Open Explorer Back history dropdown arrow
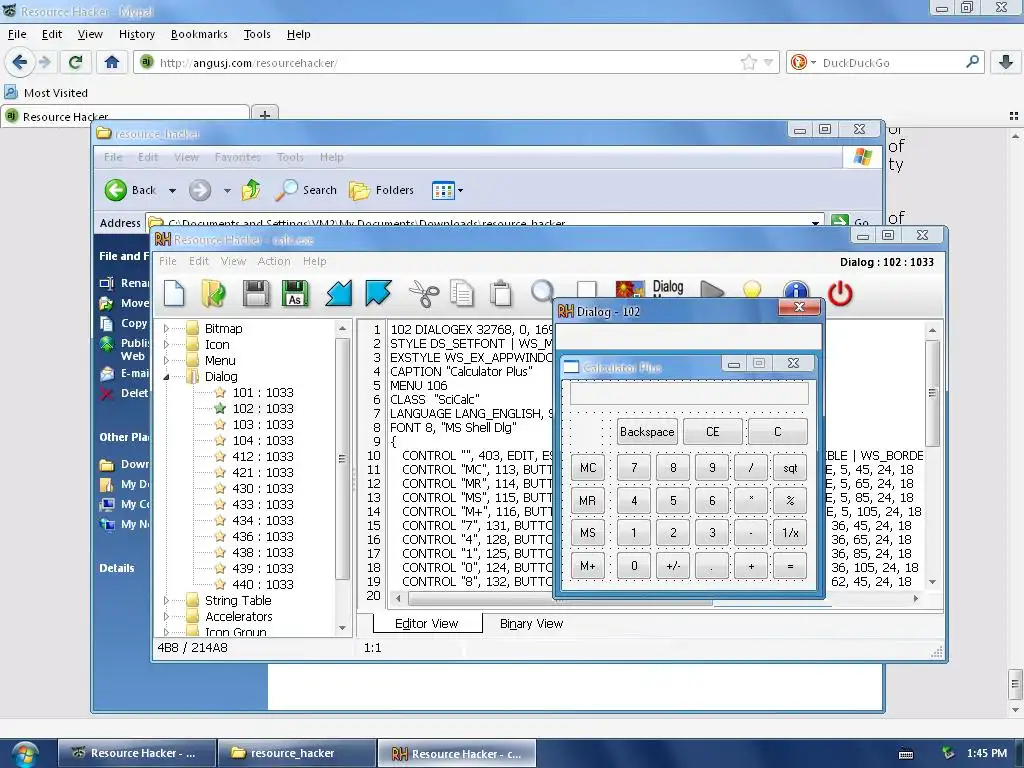 (172, 191)
